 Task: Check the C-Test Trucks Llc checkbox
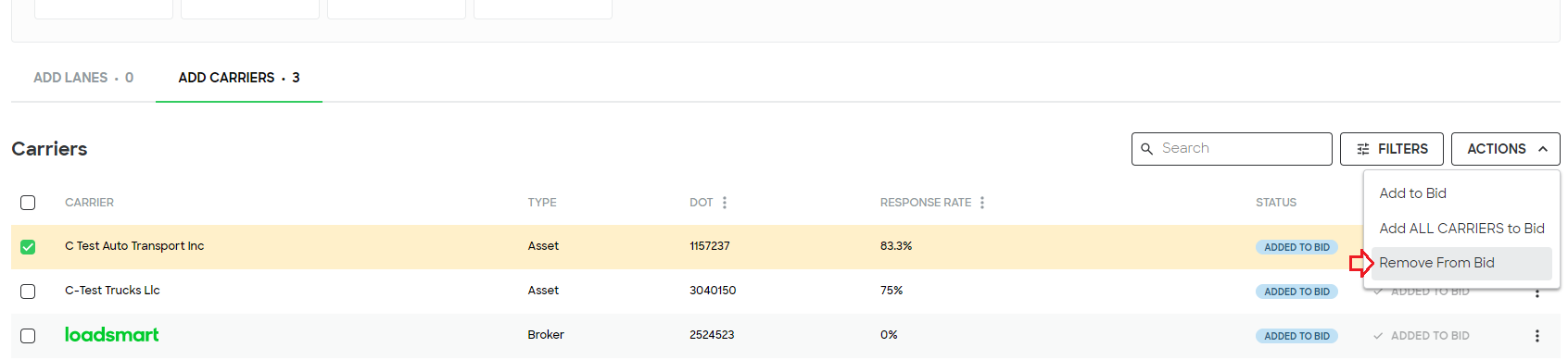click(x=28, y=292)
